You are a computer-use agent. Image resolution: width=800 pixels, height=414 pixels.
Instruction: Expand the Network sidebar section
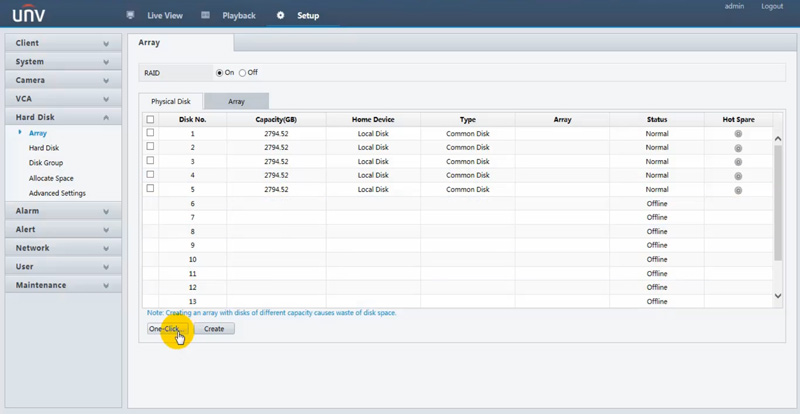pos(63,248)
